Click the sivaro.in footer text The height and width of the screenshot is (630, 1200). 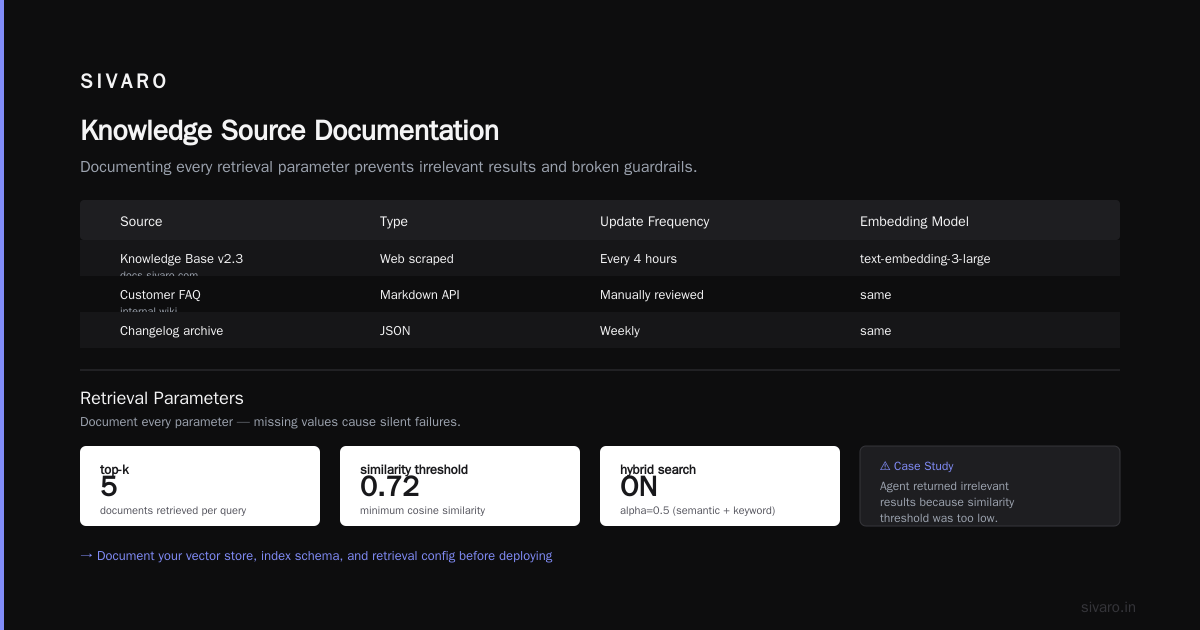click(1108, 607)
